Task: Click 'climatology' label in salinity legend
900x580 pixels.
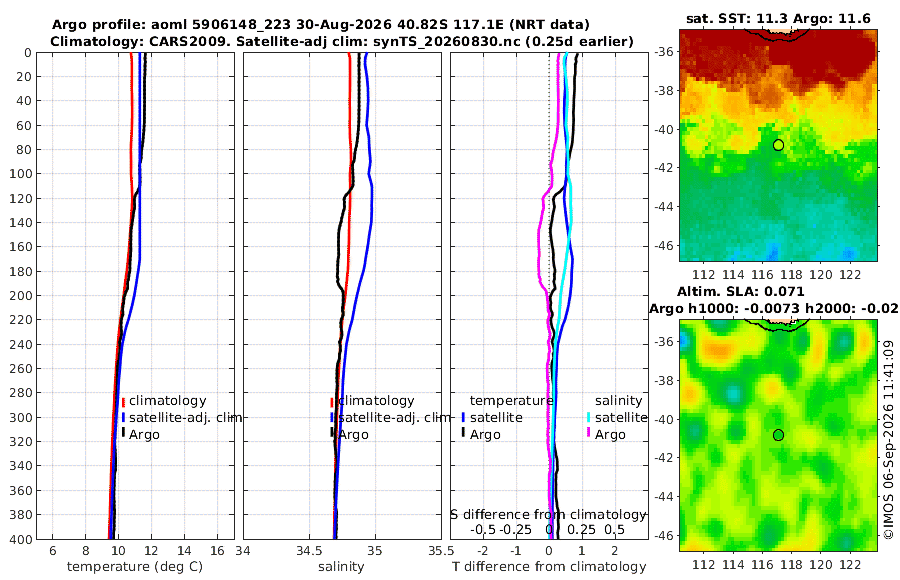Action: pos(377,401)
